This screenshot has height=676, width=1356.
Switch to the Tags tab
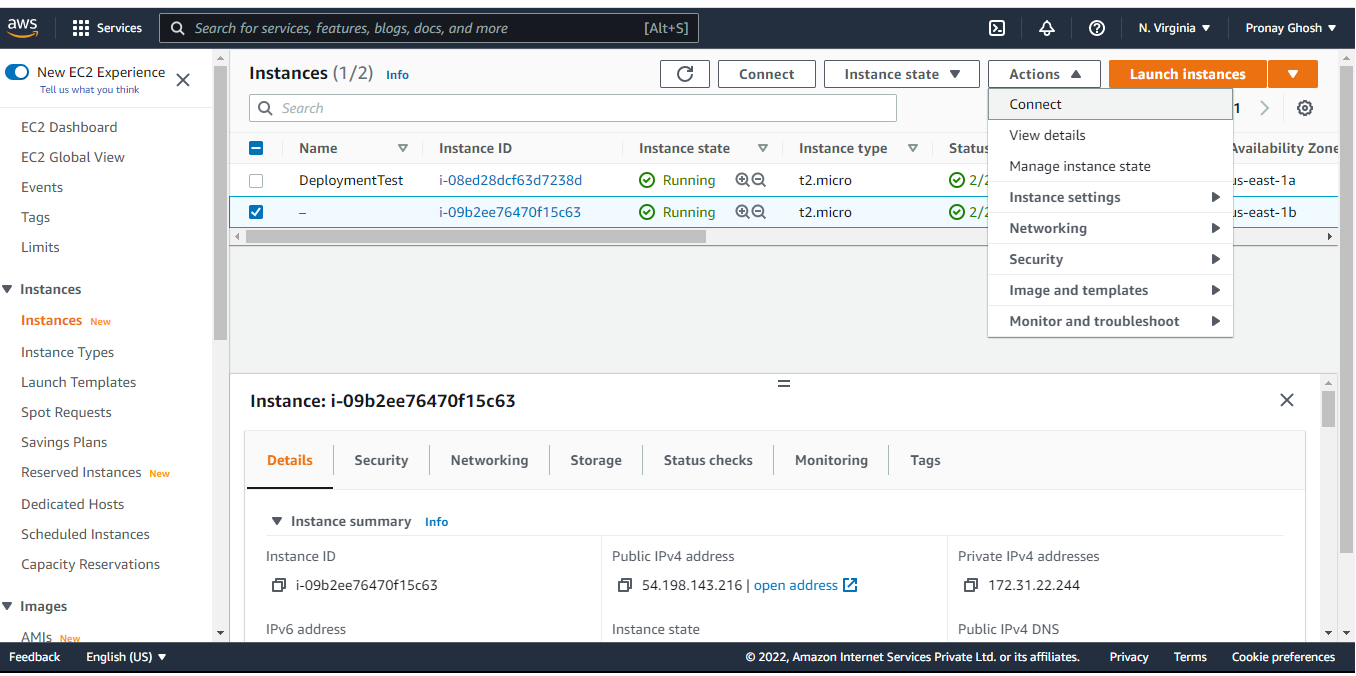tap(925, 460)
